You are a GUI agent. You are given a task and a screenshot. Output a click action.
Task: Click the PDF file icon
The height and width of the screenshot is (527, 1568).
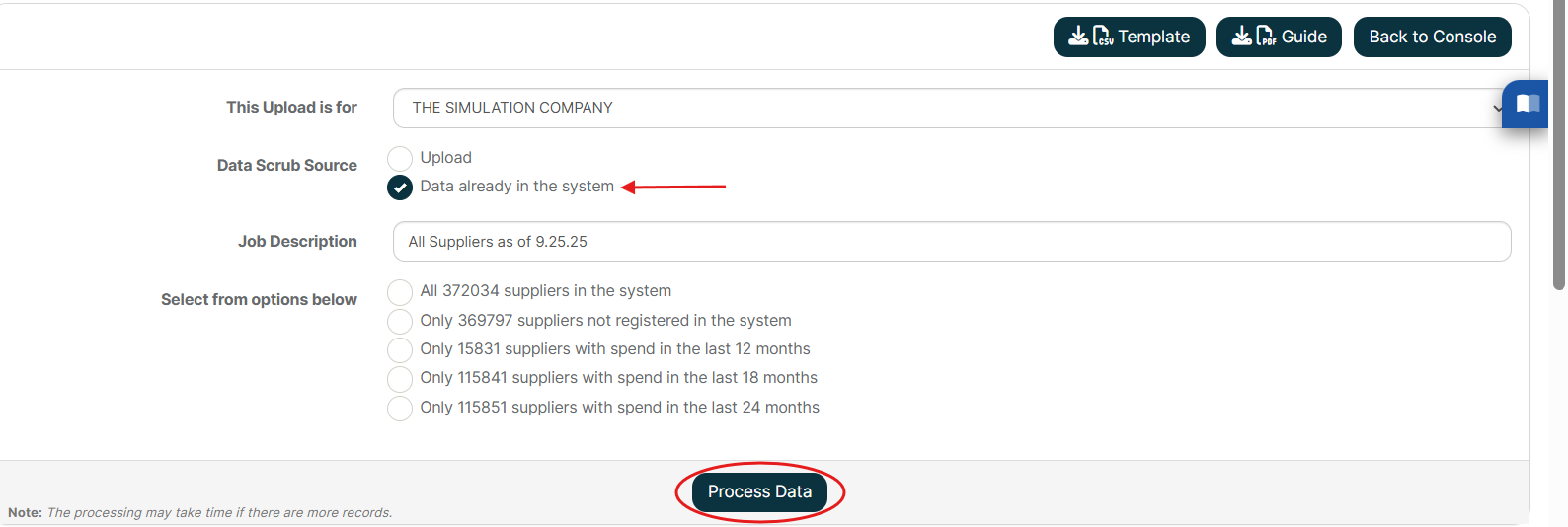[1266, 37]
